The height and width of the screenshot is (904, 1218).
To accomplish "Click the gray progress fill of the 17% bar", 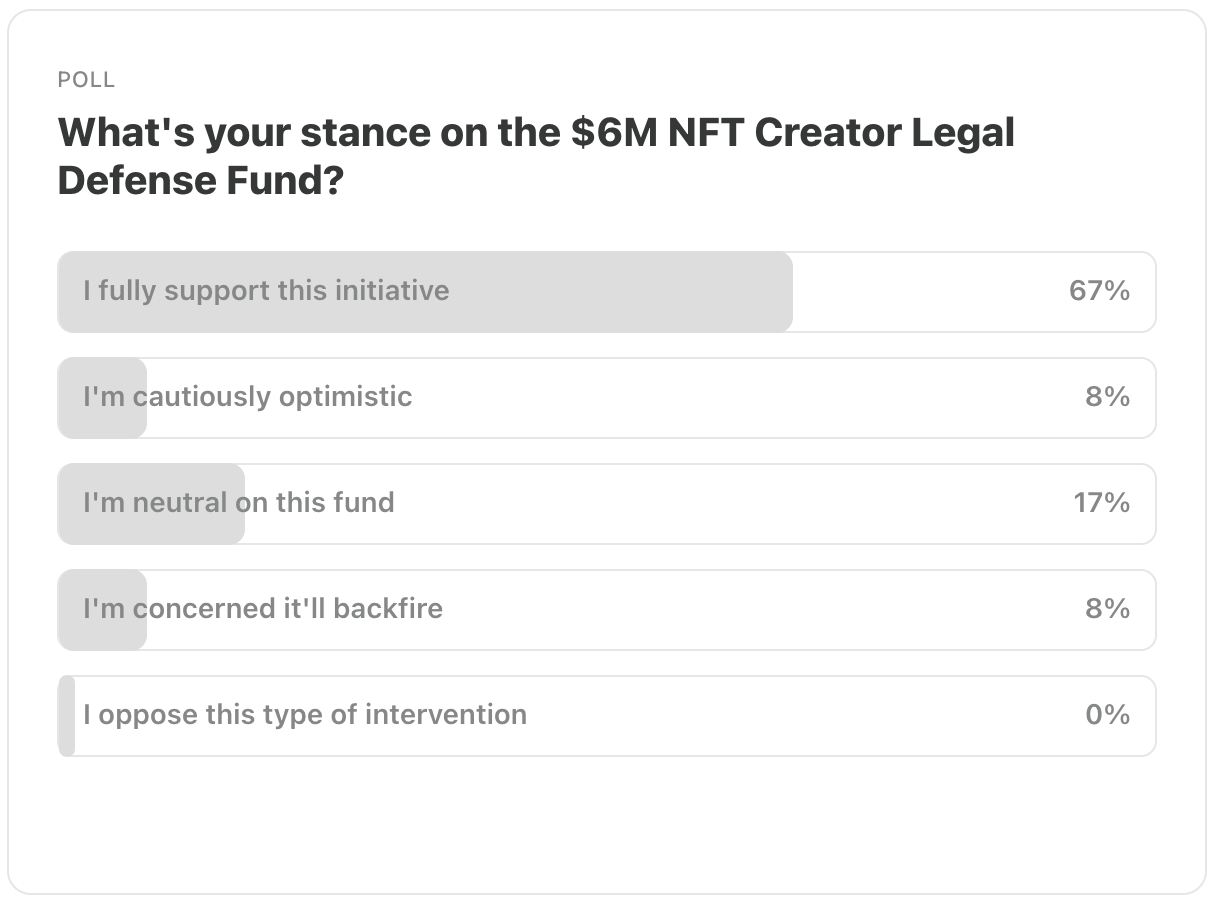I will tap(151, 504).
